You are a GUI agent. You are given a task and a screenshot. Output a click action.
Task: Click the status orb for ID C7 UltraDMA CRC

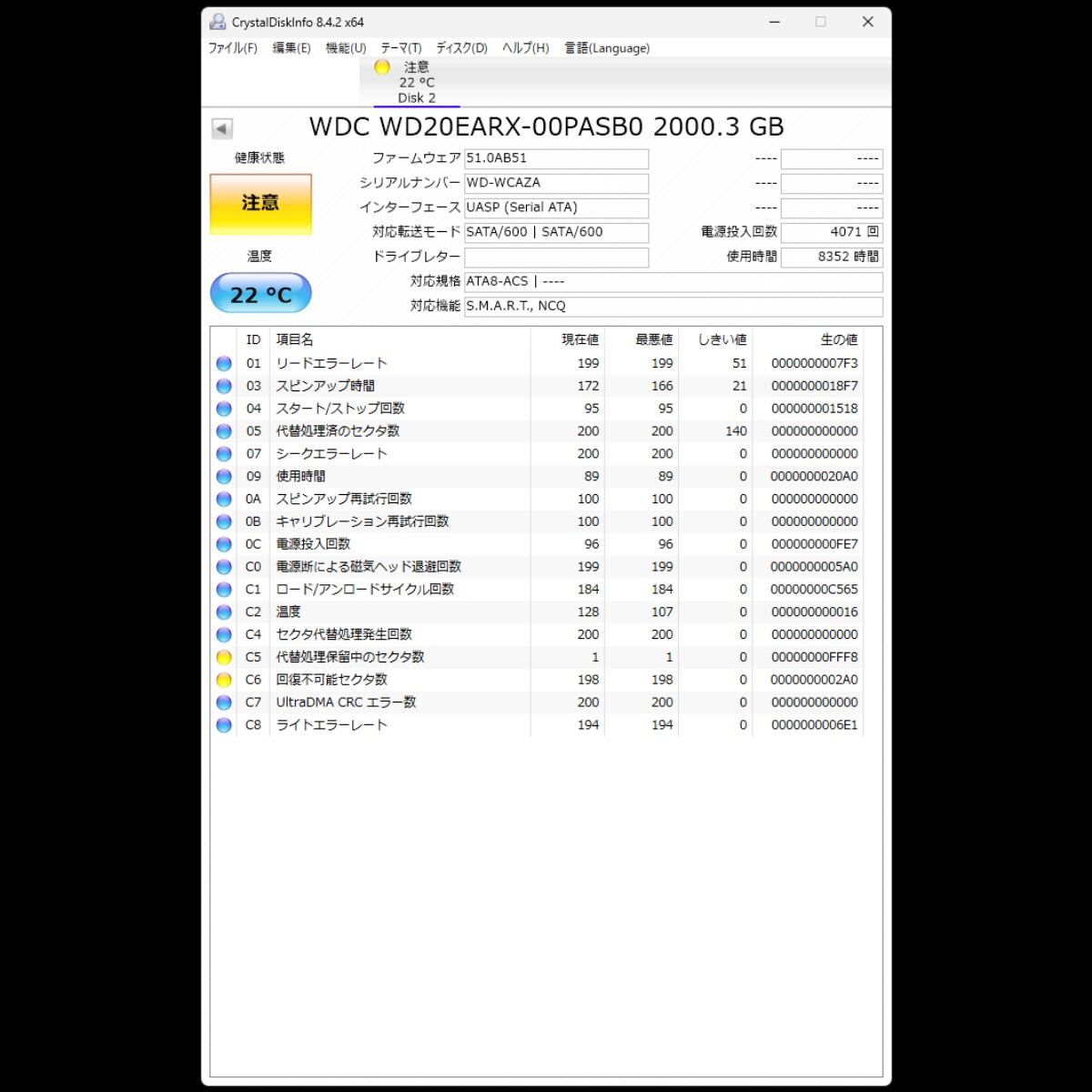tap(224, 703)
